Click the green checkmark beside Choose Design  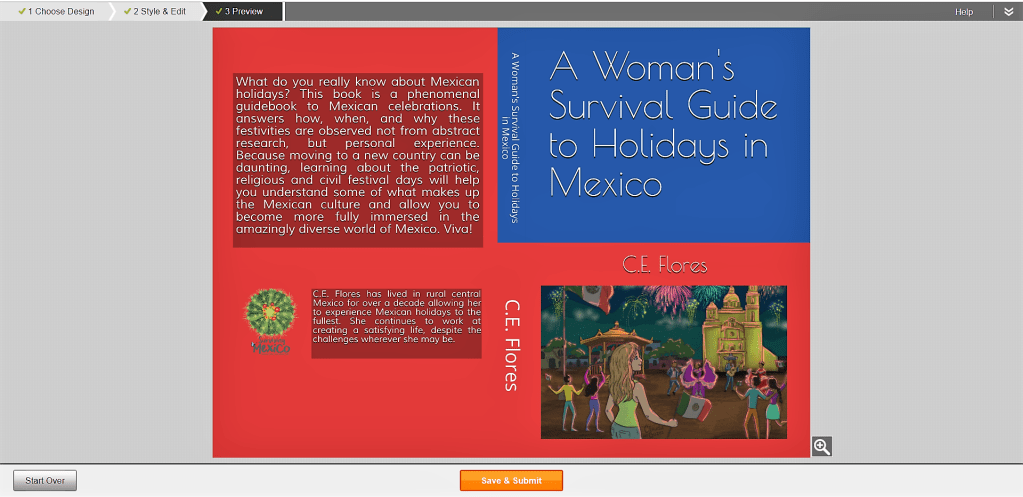22,12
